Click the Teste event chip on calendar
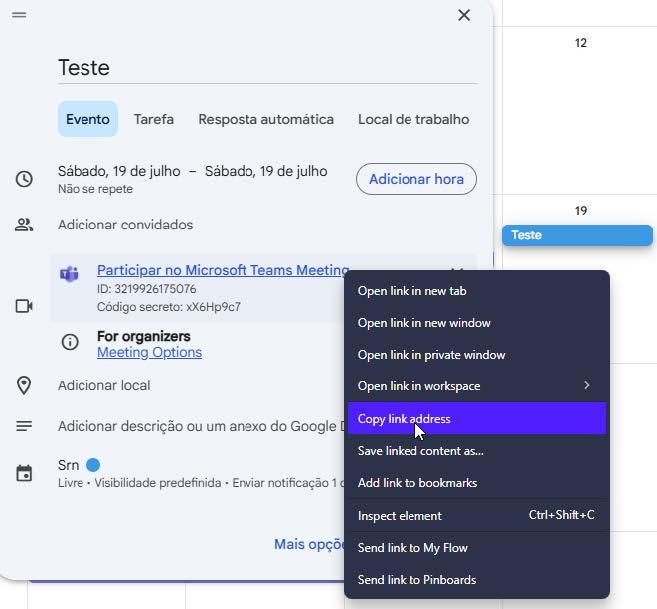Screen dimensions: 657x609 pos(577,235)
